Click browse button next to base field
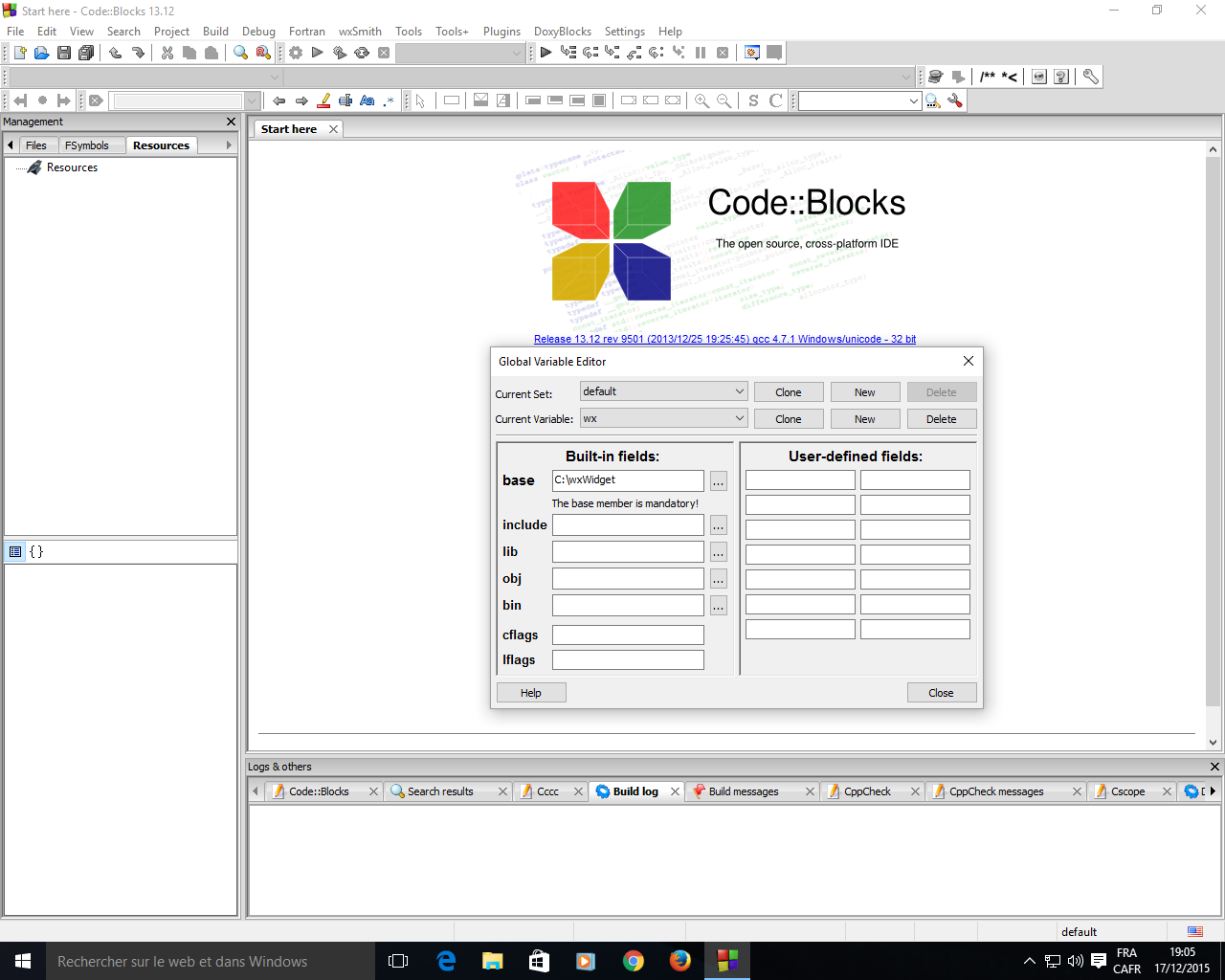The height and width of the screenshot is (980, 1225). tap(719, 480)
